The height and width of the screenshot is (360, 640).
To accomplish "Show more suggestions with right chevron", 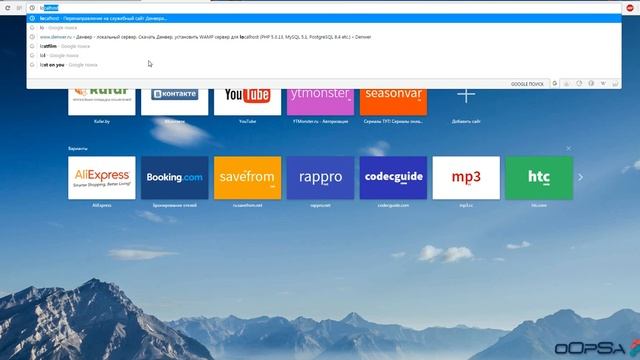I will (x=580, y=177).
